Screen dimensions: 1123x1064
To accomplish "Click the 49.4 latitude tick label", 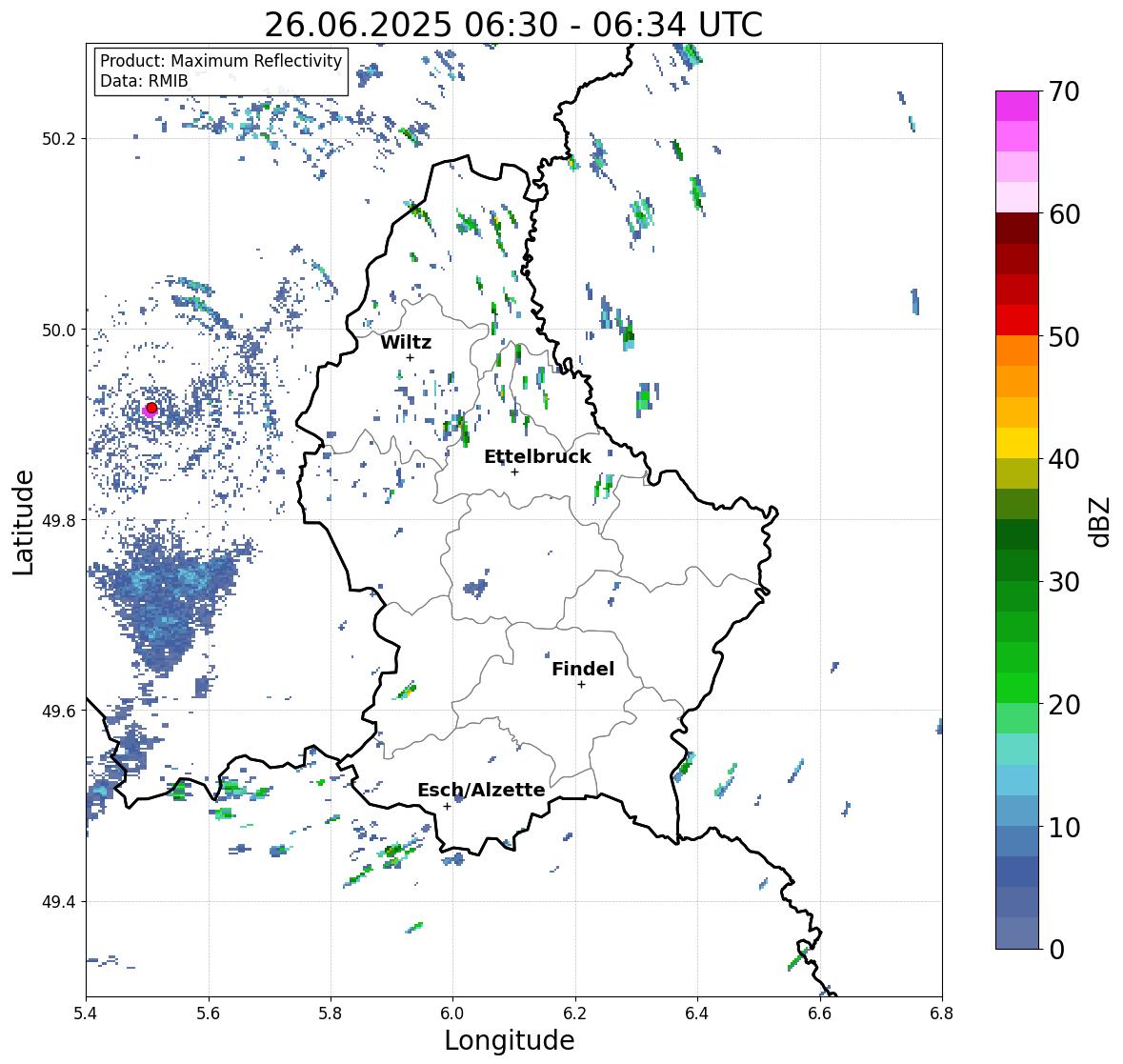I will pos(59,902).
